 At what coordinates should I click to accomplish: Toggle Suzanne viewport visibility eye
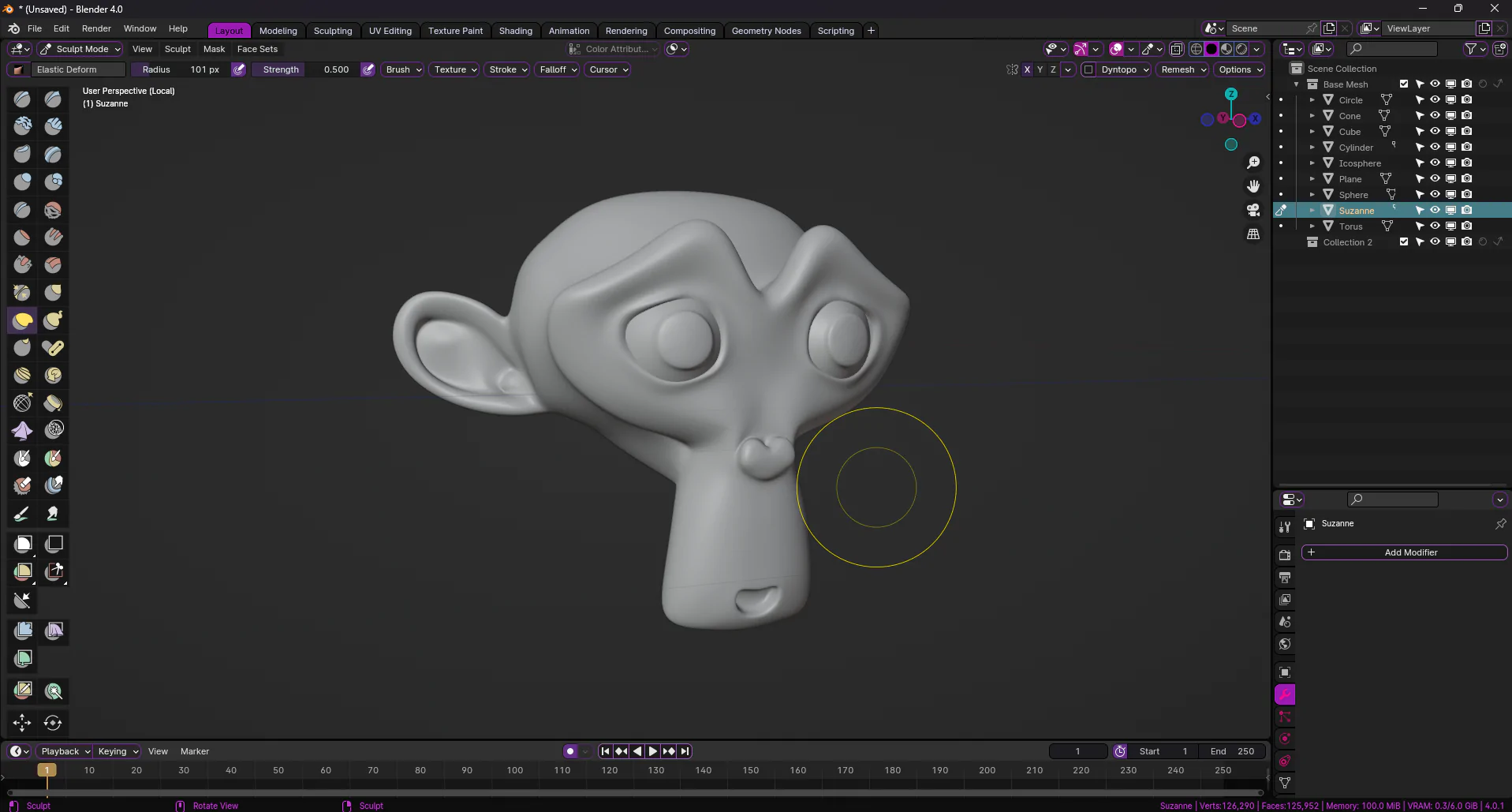coord(1435,211)
